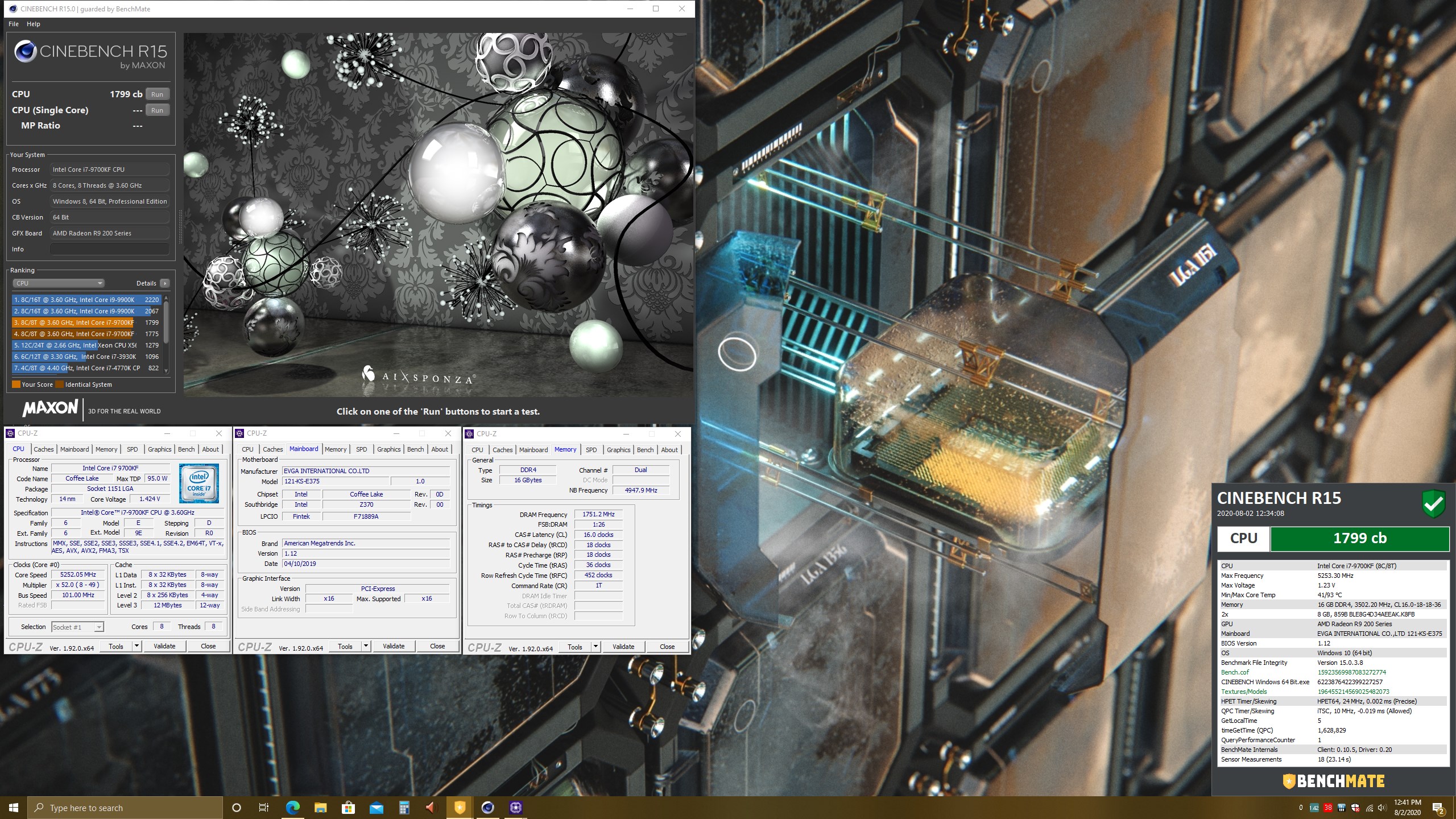Click the EVGA INTERNATIONAL CO.,LTD manufacturer field

[366, 471]
